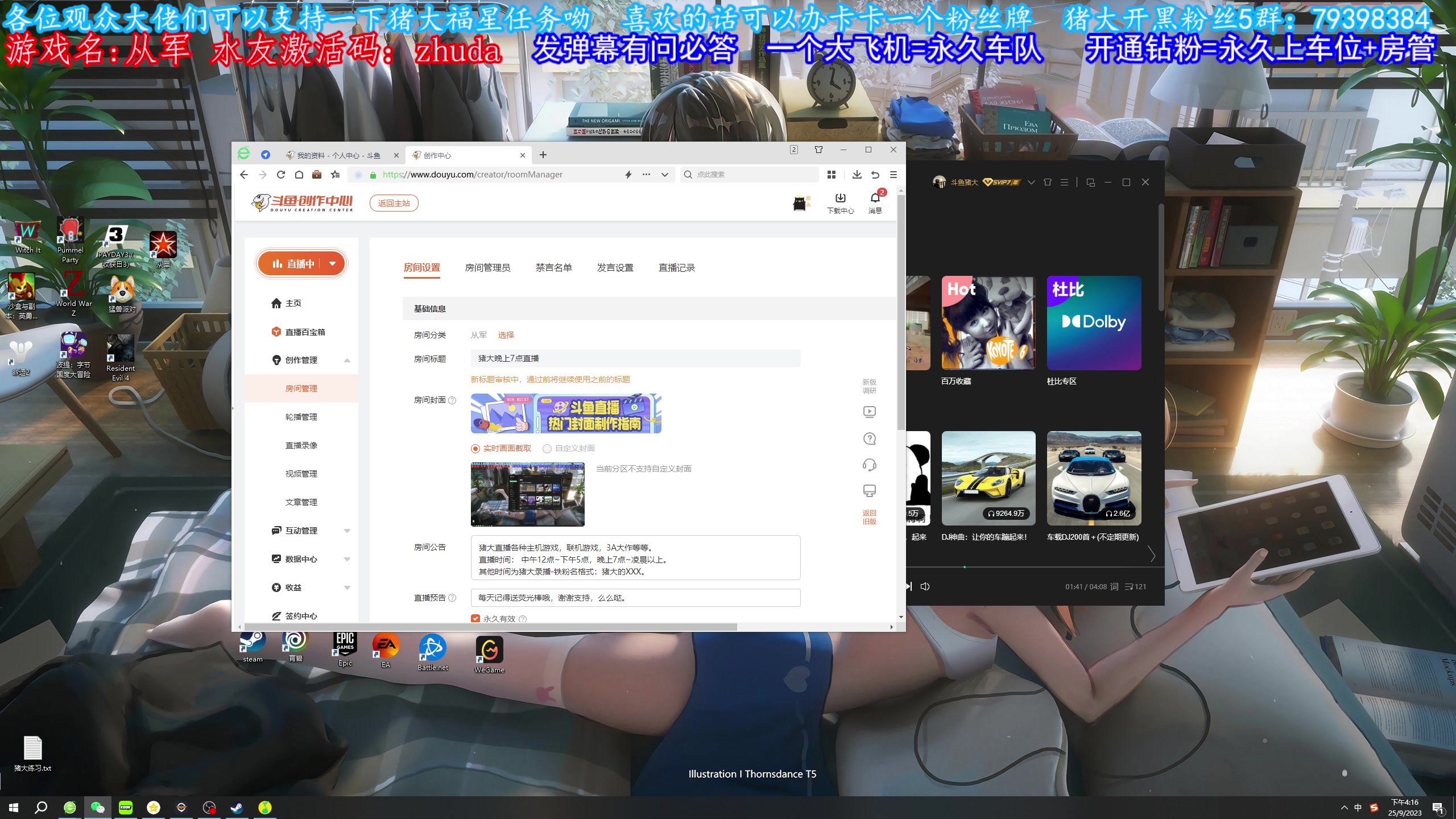Screen dimensions: 1456x819
Task: Open the 消息 notification bell
Action: (x=875, y=202)
